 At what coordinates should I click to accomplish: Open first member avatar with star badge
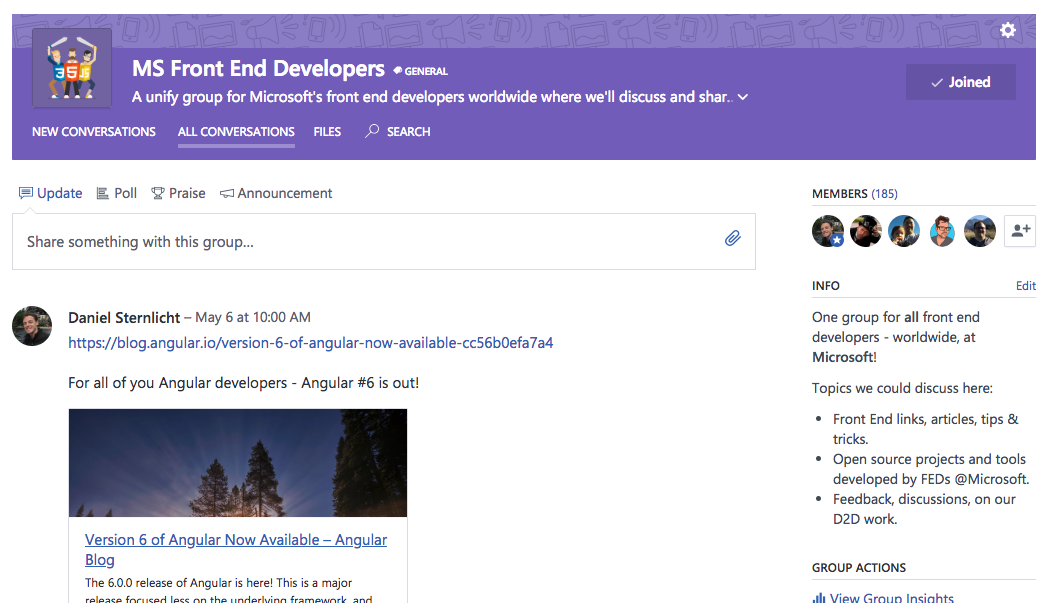point(828,231)
